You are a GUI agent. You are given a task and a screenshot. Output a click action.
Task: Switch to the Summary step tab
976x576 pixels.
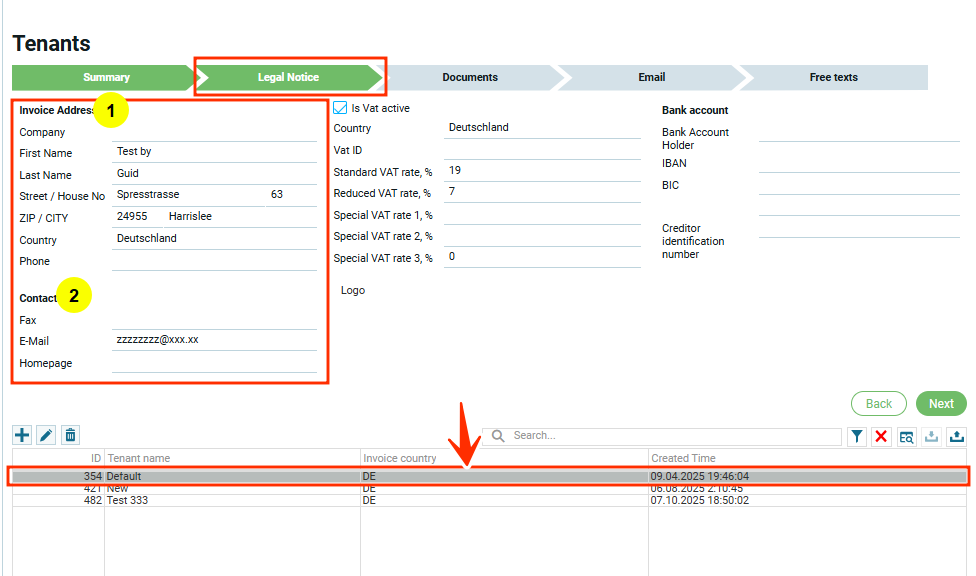(x=106, y=77)
